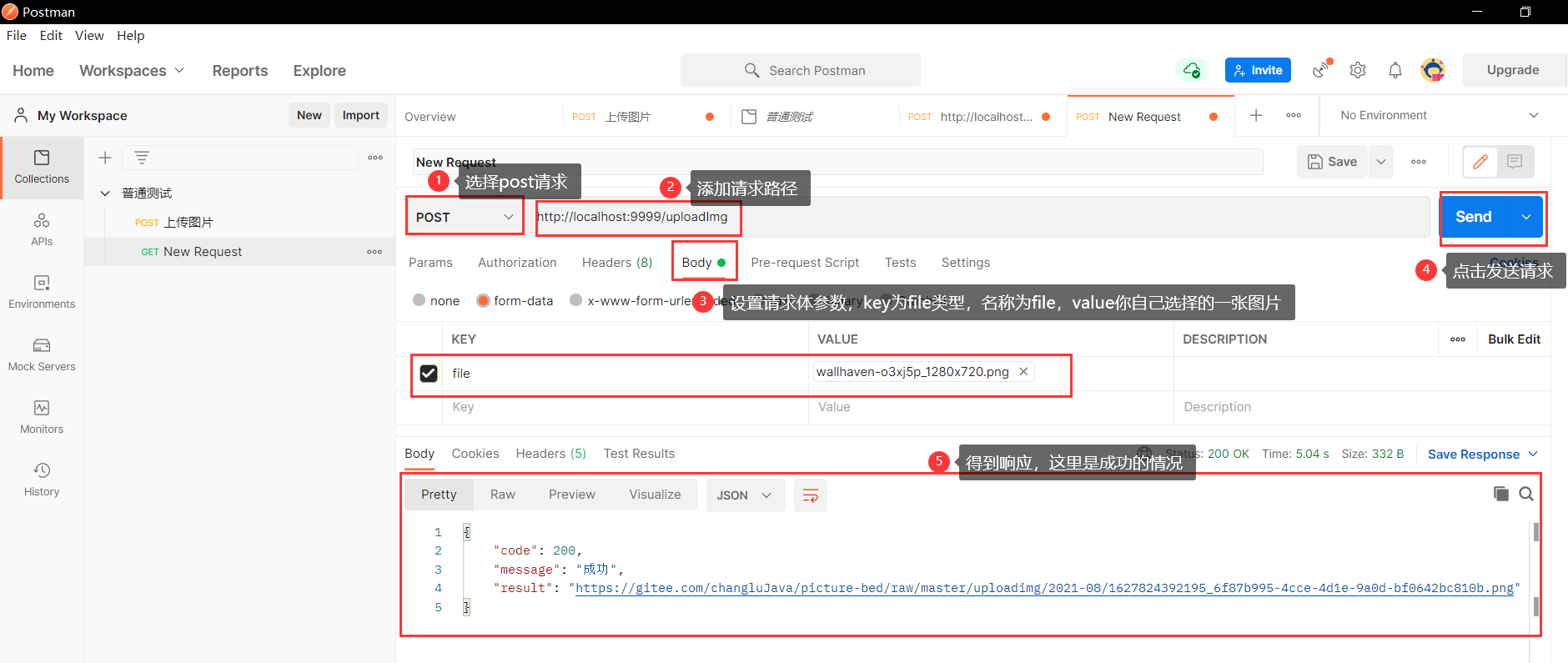This screenshot has width=1568, height=663.
Task: Open the Test Results tab
Action: click(639, 454)
